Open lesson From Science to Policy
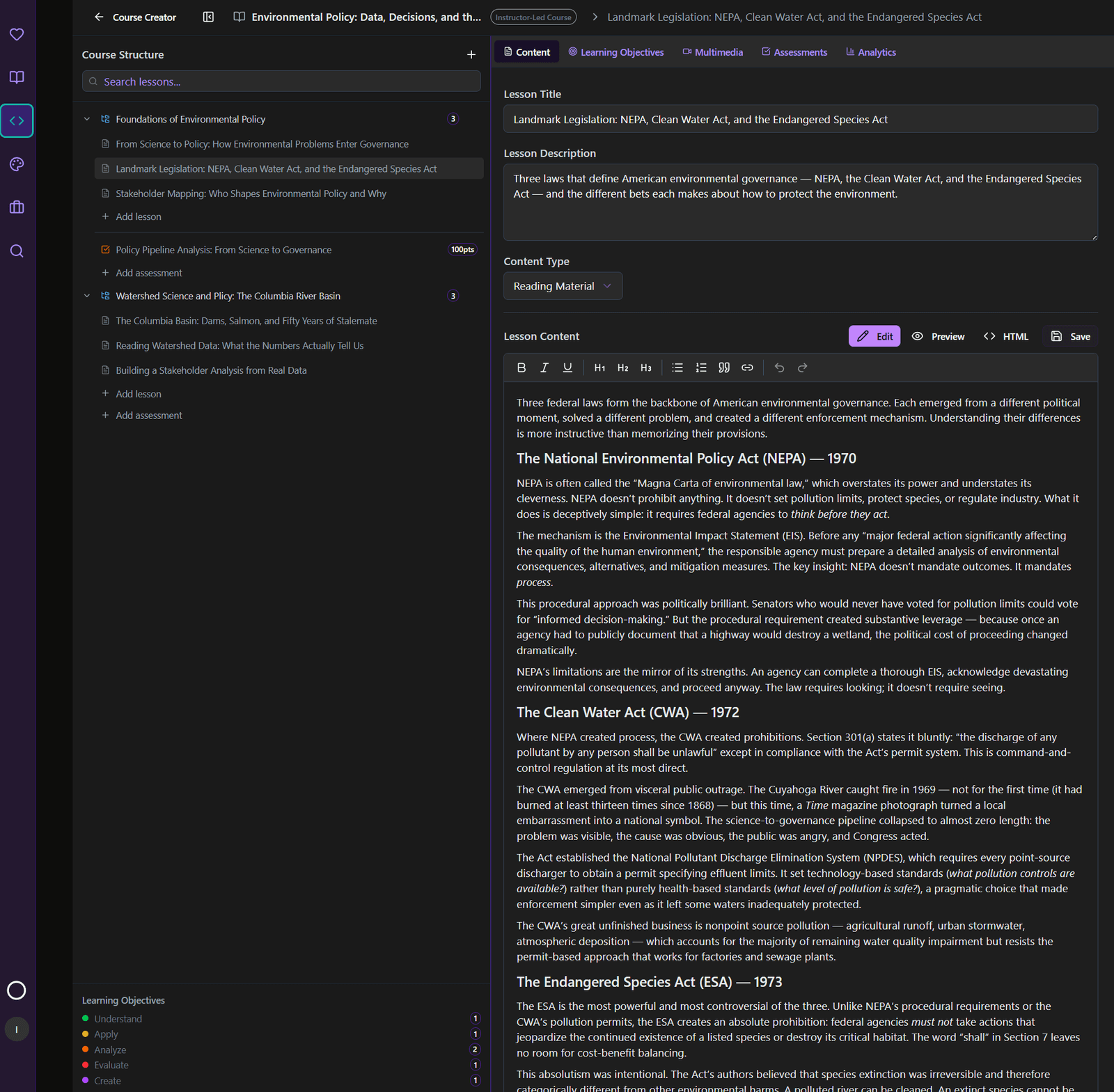 [x=289, y=144]
